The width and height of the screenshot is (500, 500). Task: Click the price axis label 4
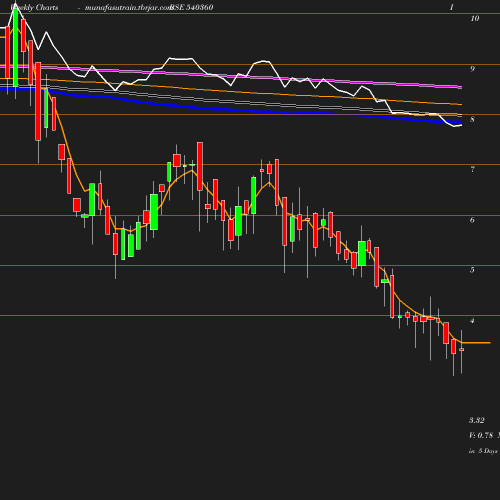pyautogui.click(x=472, y=321)
